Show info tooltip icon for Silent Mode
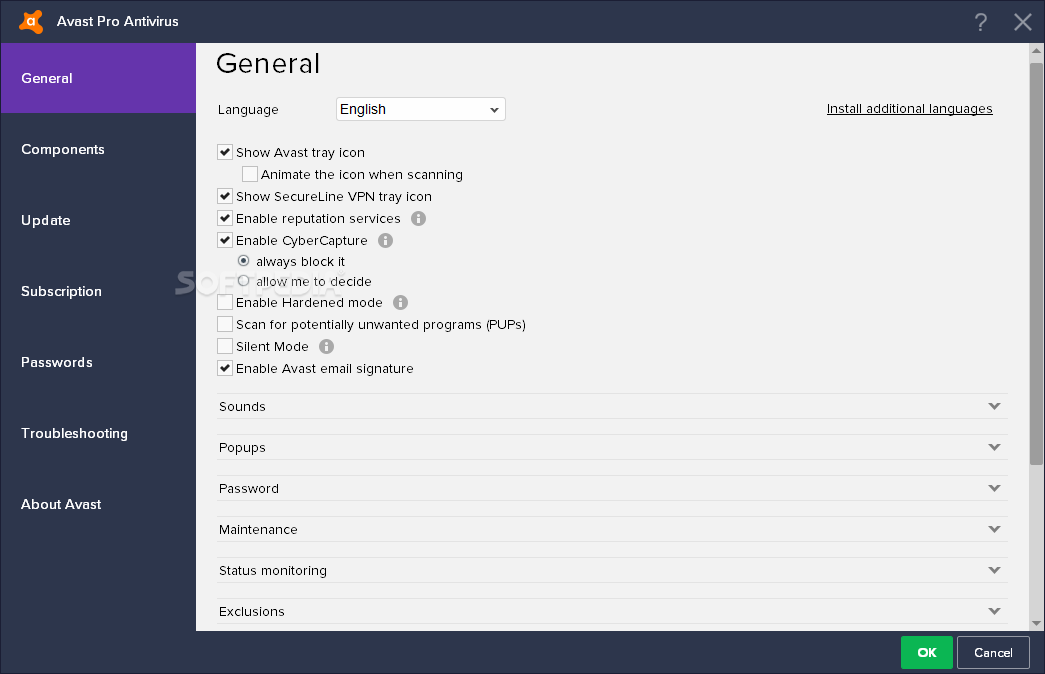 [326, 347]
